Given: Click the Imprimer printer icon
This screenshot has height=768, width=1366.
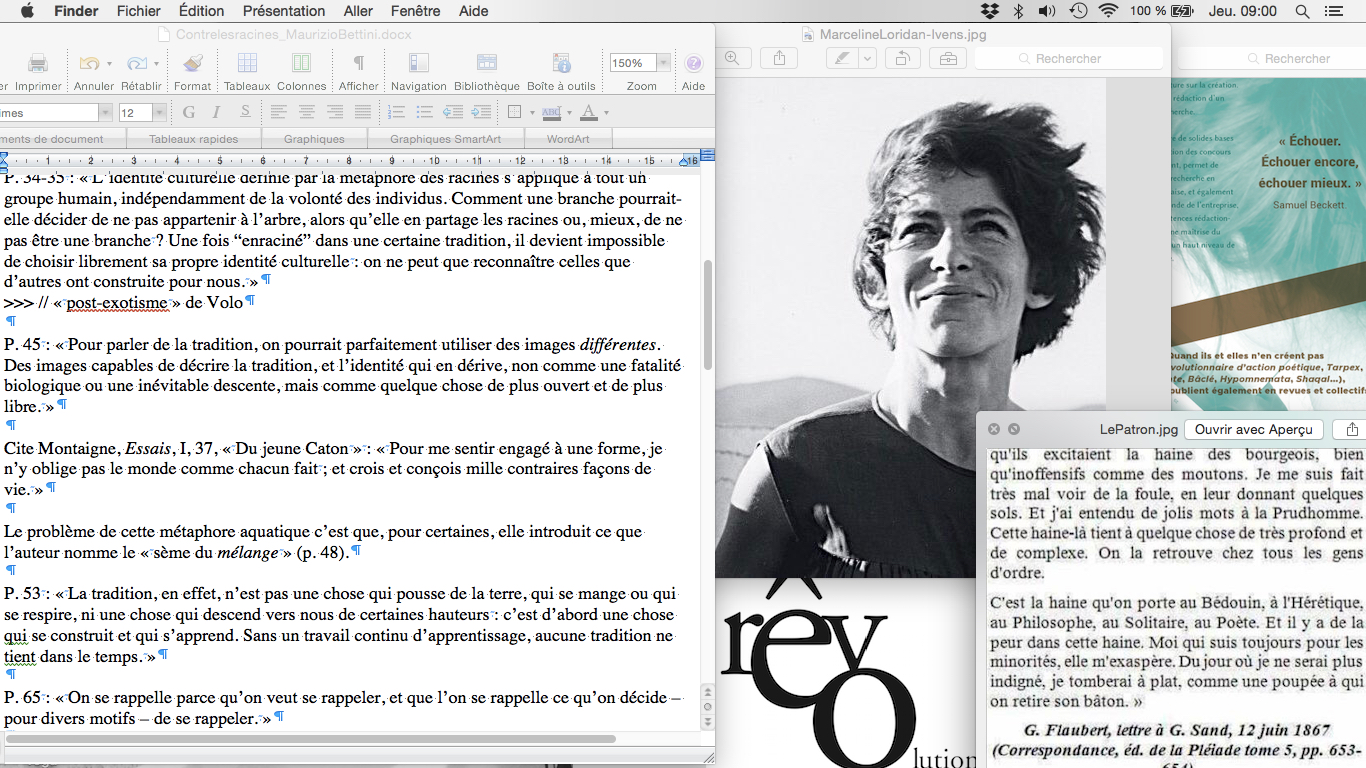Looking at the screenshot, I should 38,65.
